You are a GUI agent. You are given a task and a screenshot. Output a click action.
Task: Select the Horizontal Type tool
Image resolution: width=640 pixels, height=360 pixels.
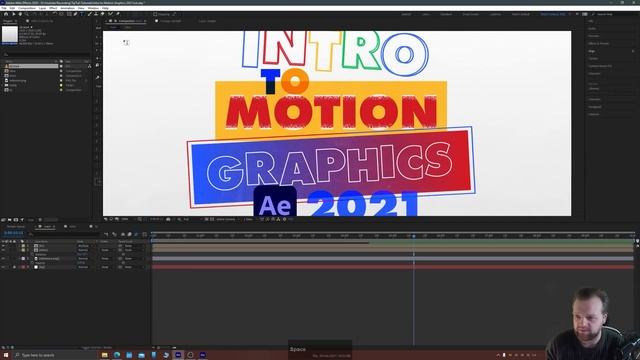point(82,14)
